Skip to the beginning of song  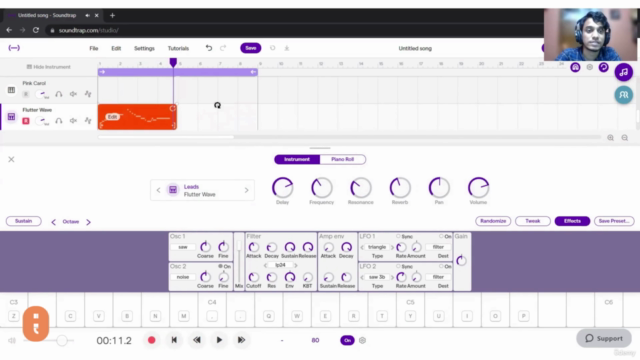(x=174, y=340)
